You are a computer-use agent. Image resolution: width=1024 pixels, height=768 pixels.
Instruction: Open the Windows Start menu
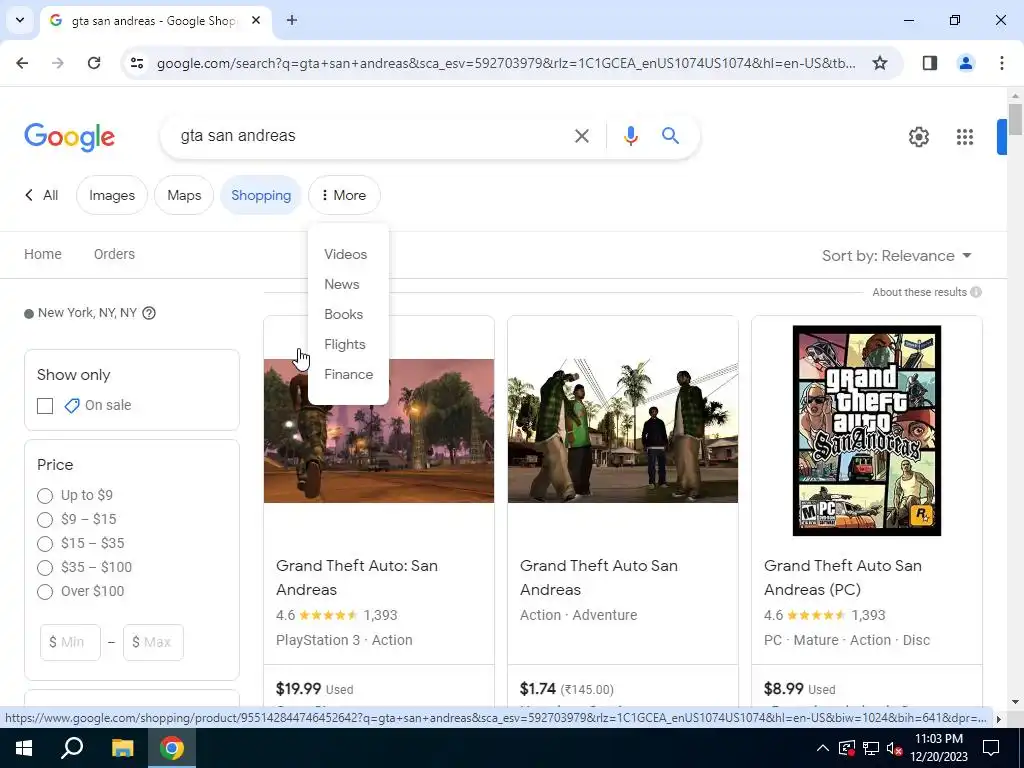pos(24,748)
